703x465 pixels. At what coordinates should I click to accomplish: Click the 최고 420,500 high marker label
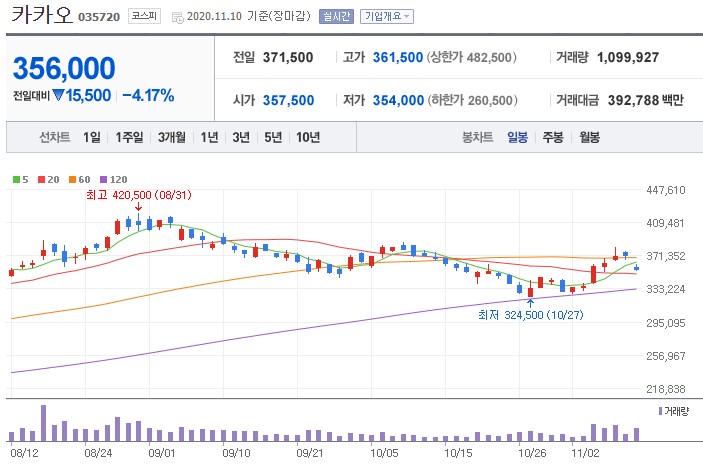[x=139, y=195]
